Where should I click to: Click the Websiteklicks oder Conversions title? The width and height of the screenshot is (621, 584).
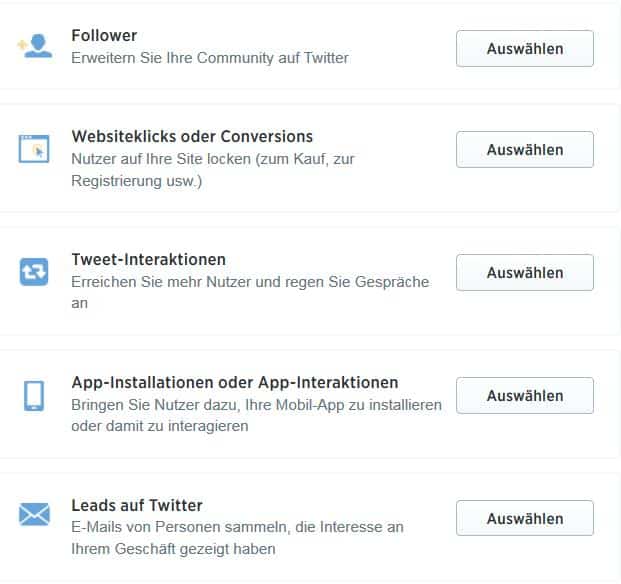coord(192,136)
